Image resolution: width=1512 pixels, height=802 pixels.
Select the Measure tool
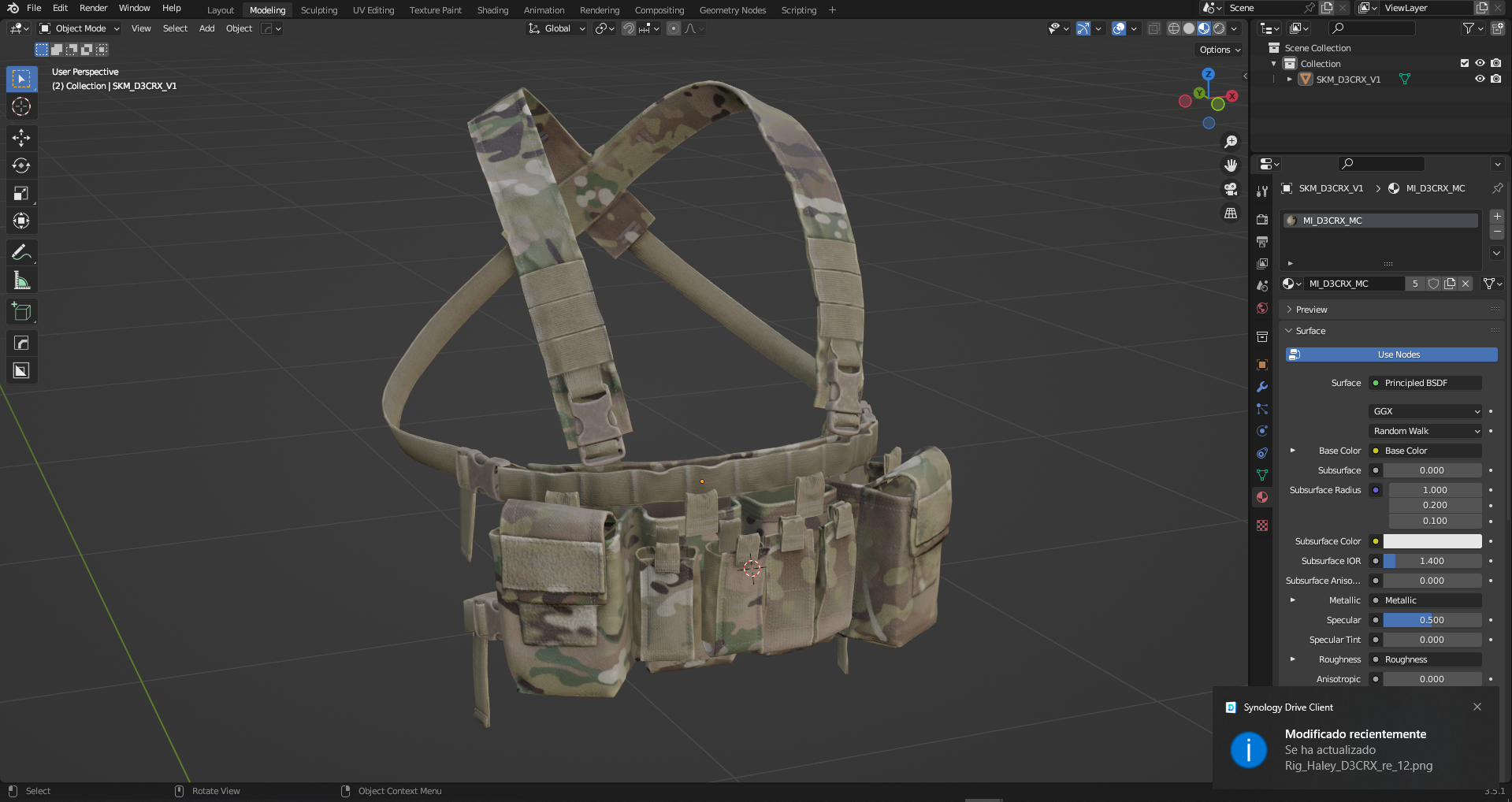click(x=21, y=280)
